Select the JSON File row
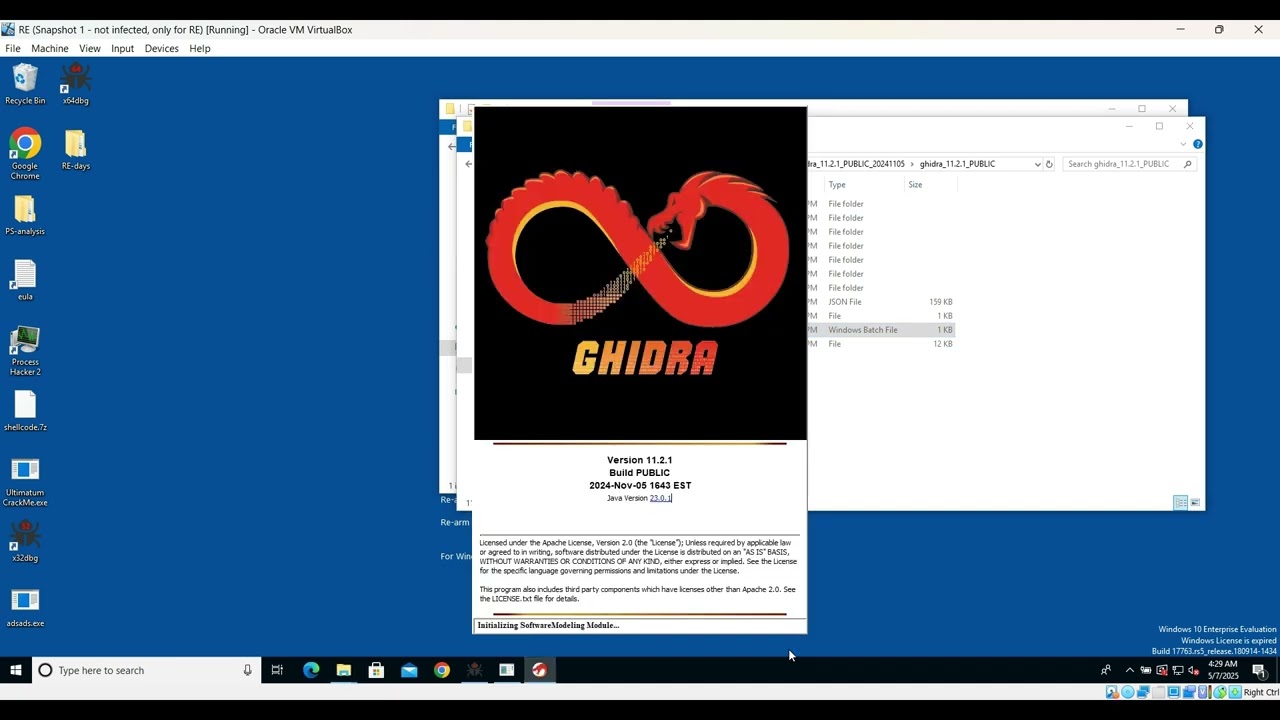The image size is (1280, 720). pyautogui.click(x=881, y=302)
